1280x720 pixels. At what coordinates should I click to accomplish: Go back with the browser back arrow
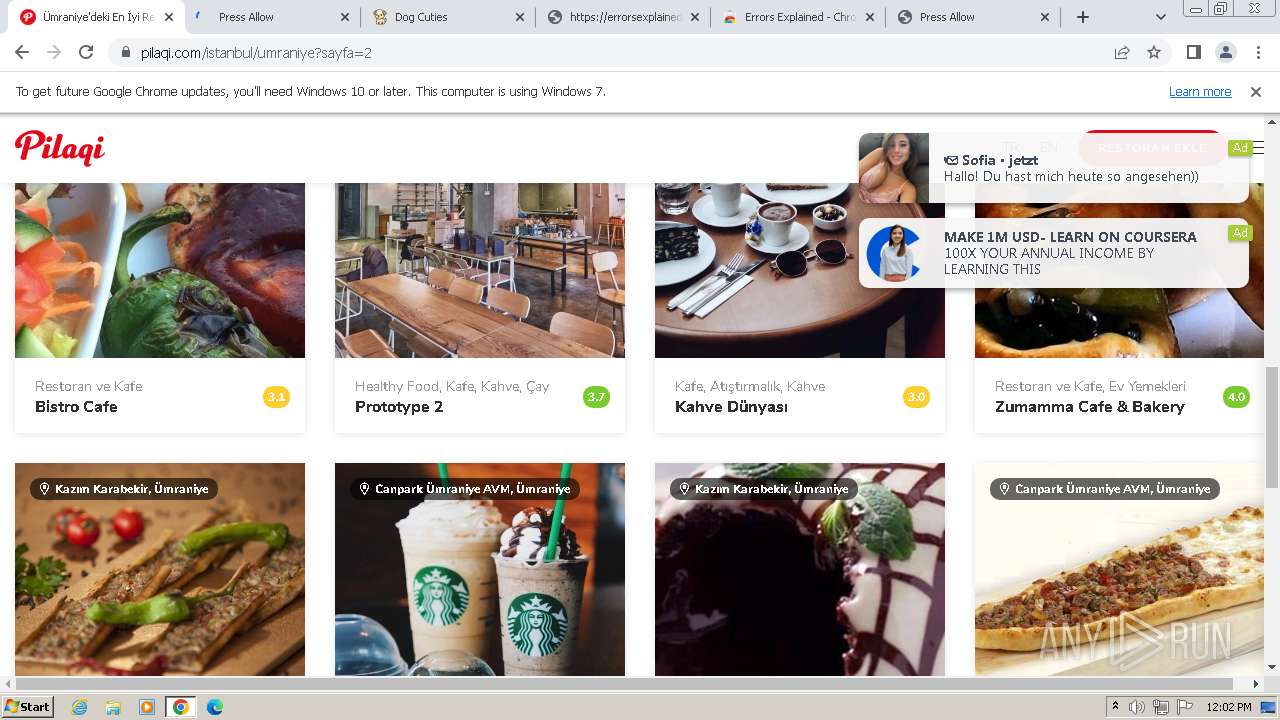(22, 52)
